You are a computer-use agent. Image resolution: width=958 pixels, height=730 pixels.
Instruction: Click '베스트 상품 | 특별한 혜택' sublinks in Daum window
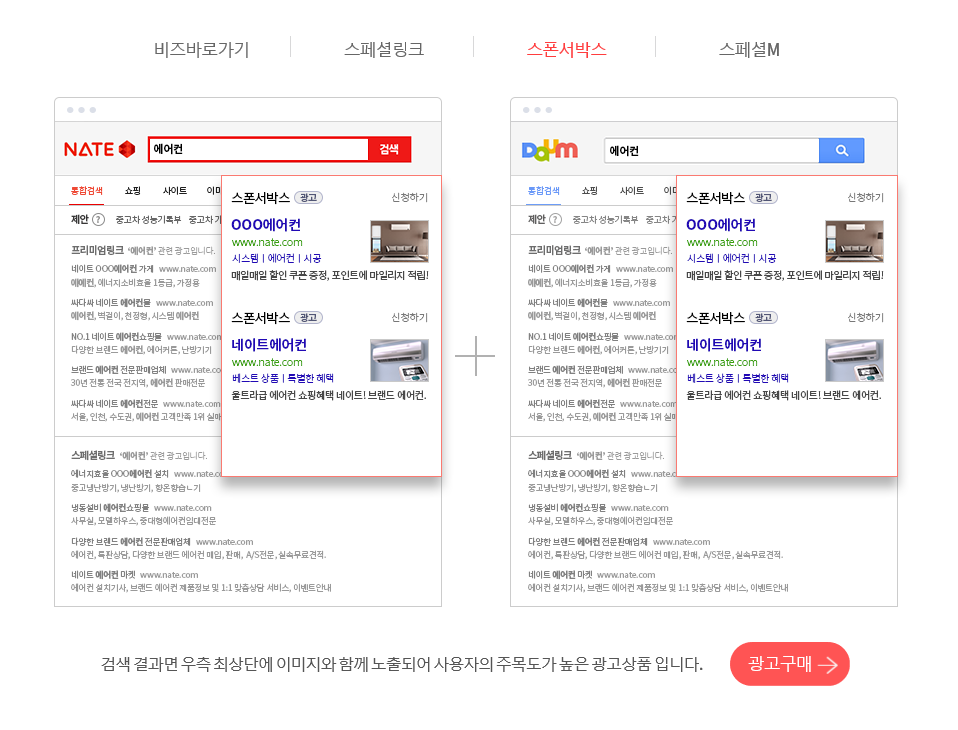(x=737, y=378)
